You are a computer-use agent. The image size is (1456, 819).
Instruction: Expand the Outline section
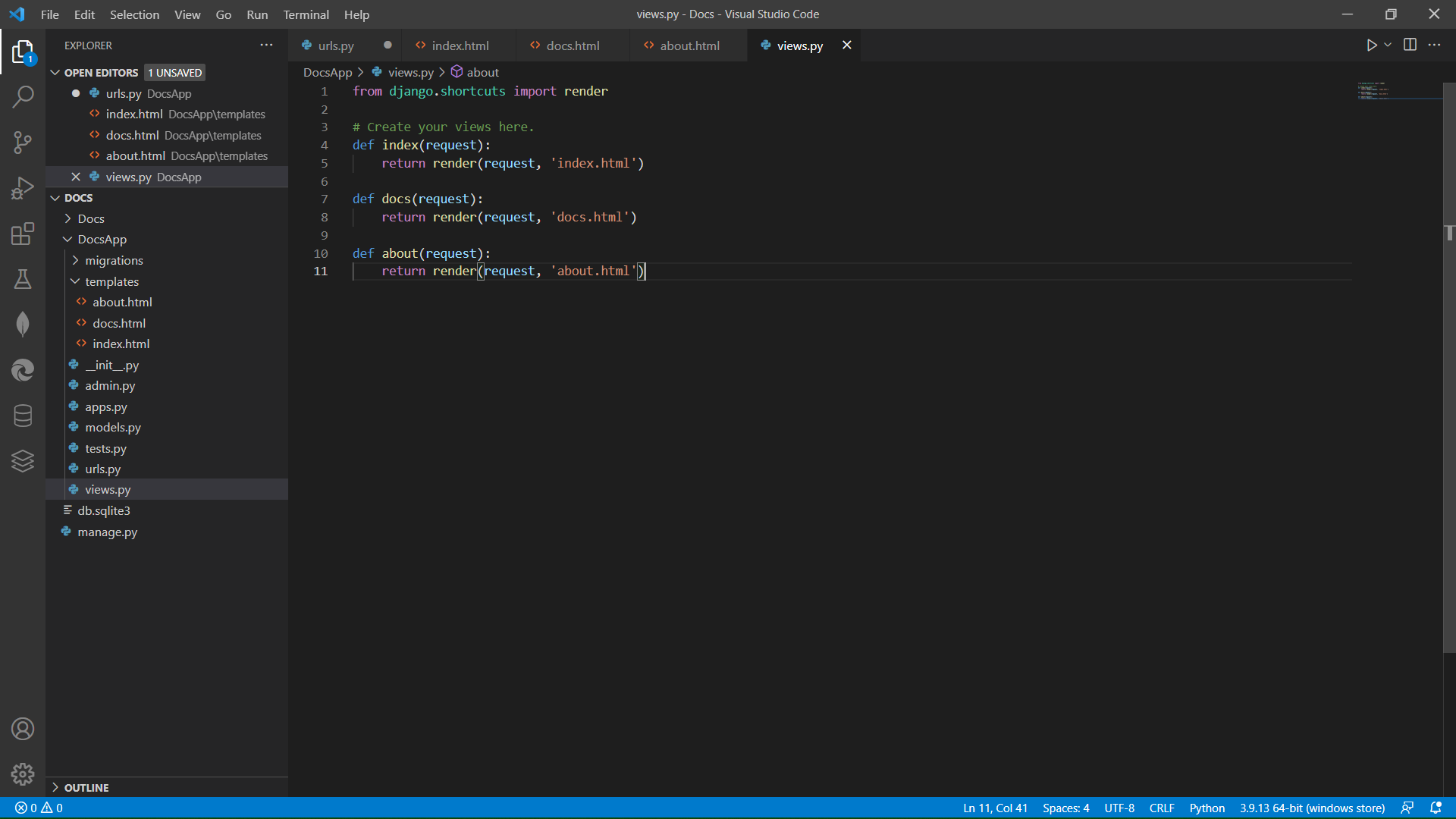(x=86, y=787)
